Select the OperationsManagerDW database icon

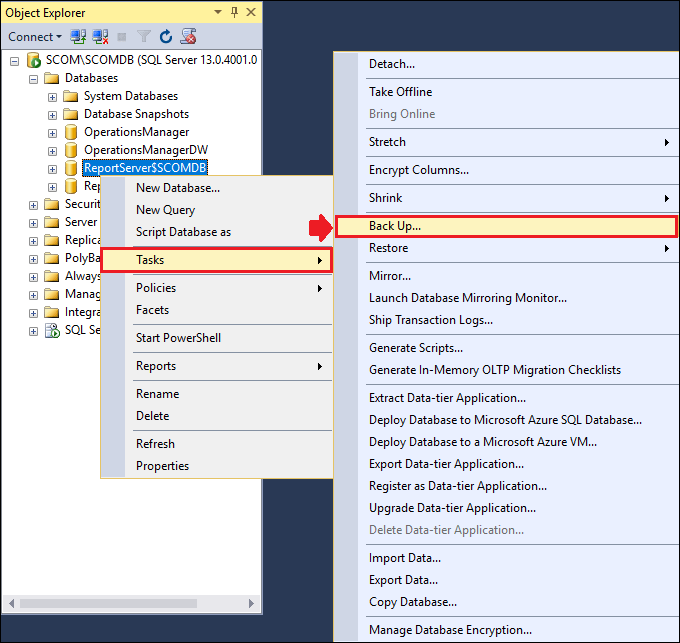(x=71, y=150)
